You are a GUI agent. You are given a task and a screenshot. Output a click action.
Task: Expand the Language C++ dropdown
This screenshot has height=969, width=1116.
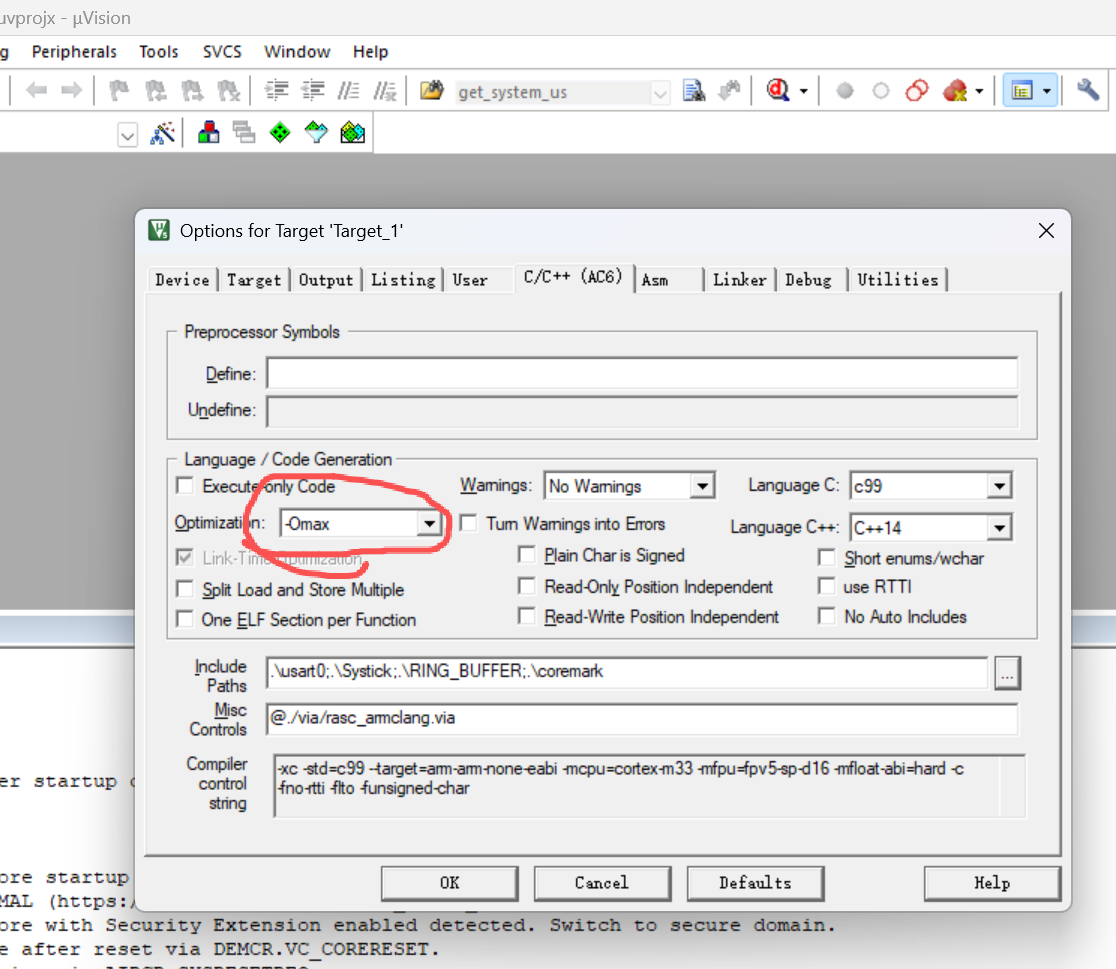[999, 528]
